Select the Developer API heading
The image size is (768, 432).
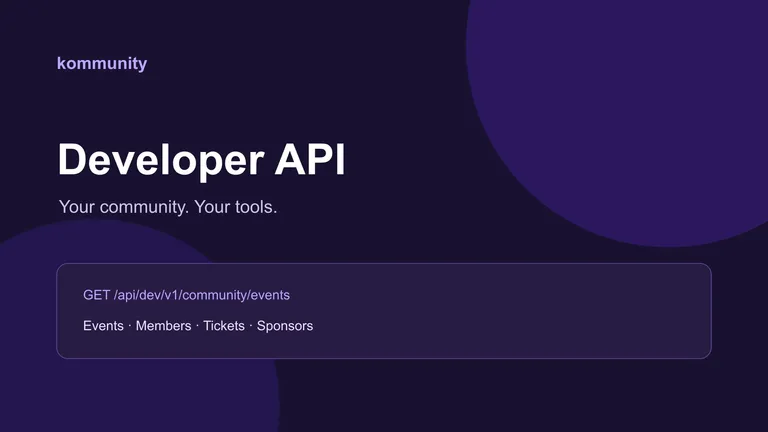(201, 160)
